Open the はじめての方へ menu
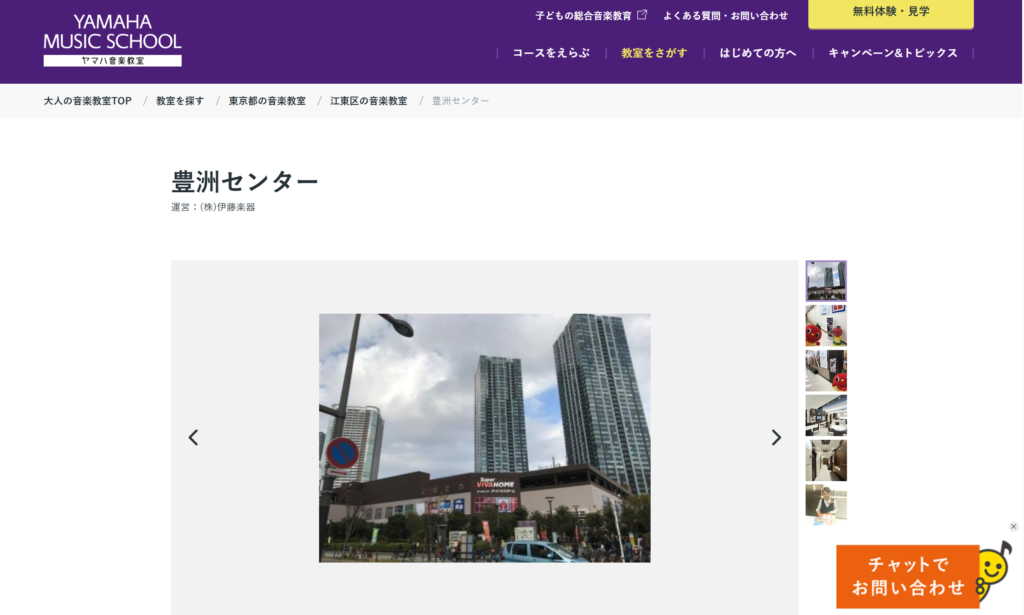This screenshot has width=1024, height=615. pyautogui.click(x=758, y=53)
